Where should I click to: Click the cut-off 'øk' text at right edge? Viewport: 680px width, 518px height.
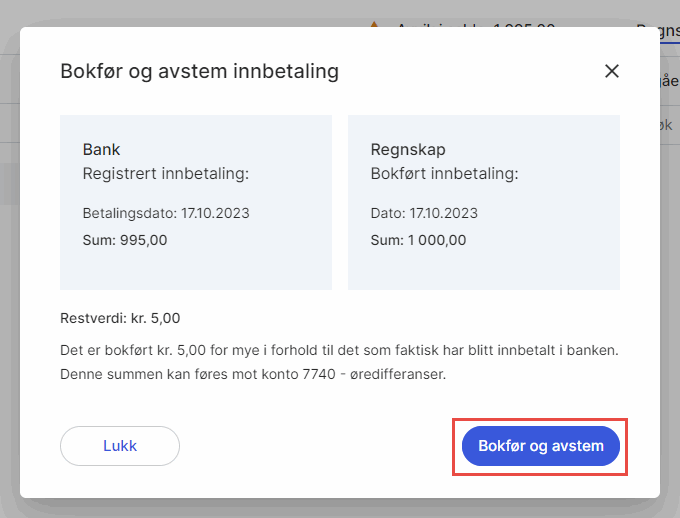[664, 125]
